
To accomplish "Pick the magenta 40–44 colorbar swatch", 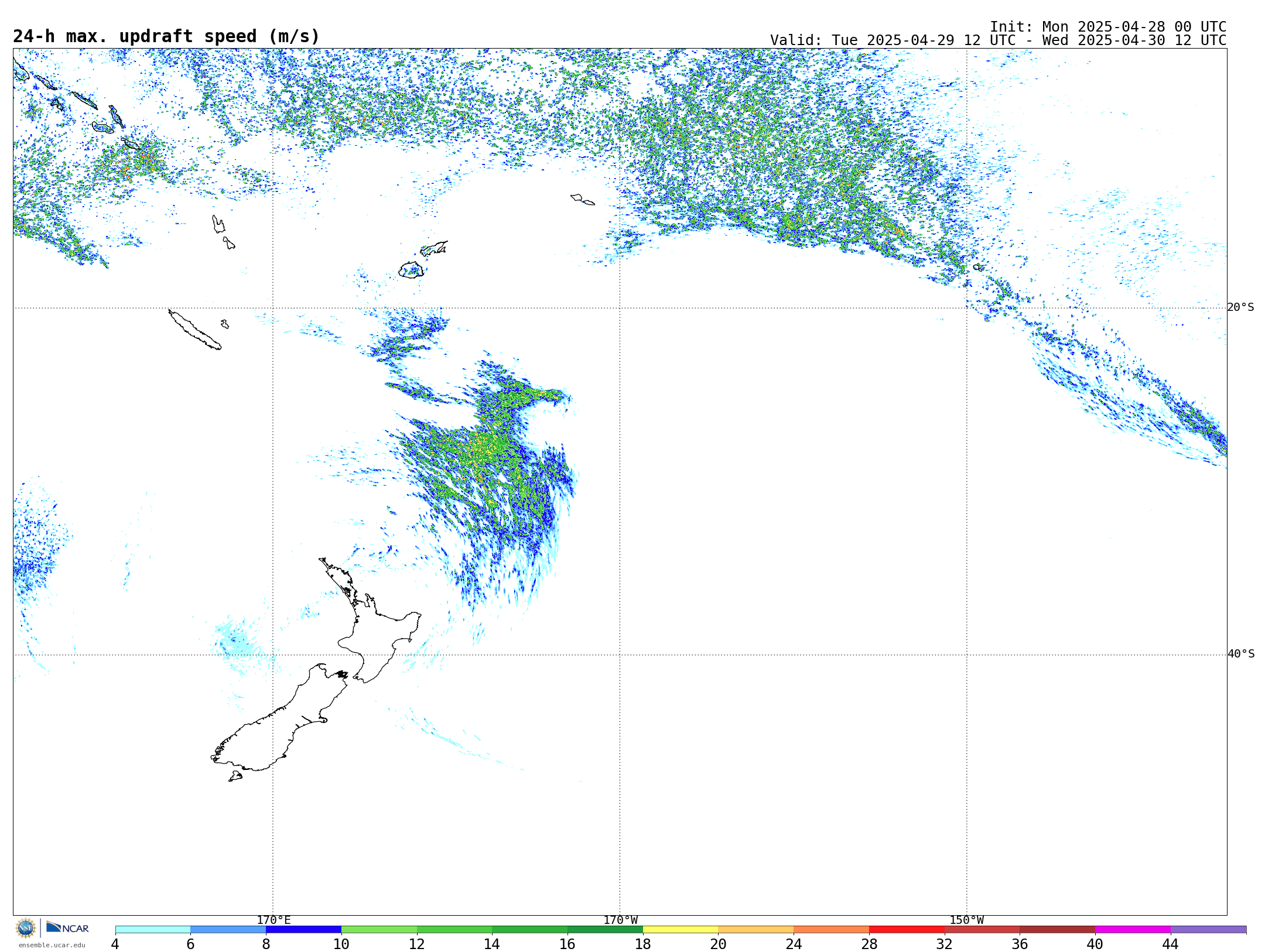I will 1133,929.
